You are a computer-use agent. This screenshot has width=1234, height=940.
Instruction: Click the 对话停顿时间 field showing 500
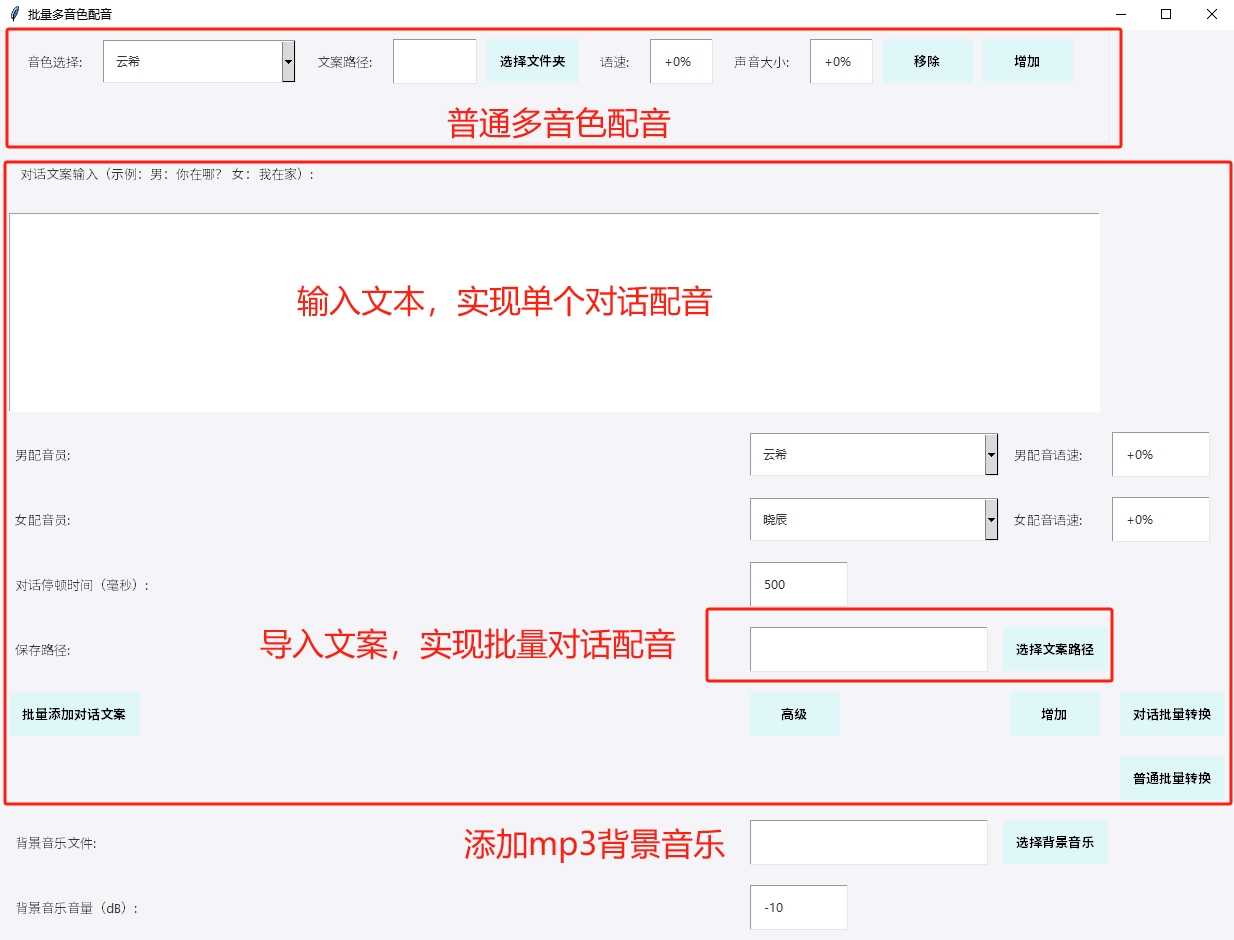point(798,584)
